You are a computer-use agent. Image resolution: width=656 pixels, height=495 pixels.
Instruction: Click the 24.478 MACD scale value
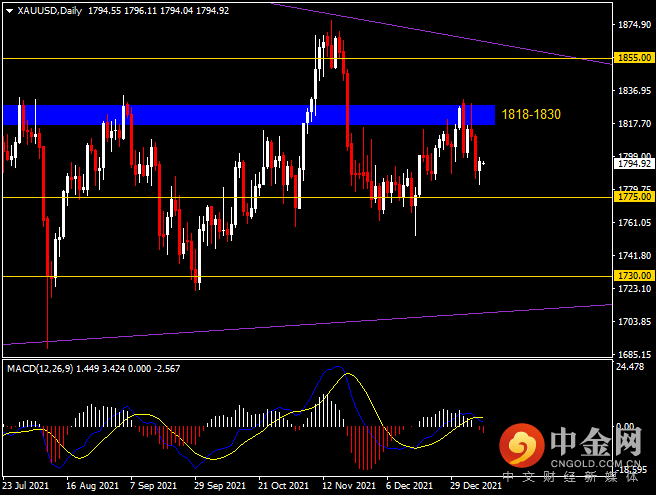[630, 367]
